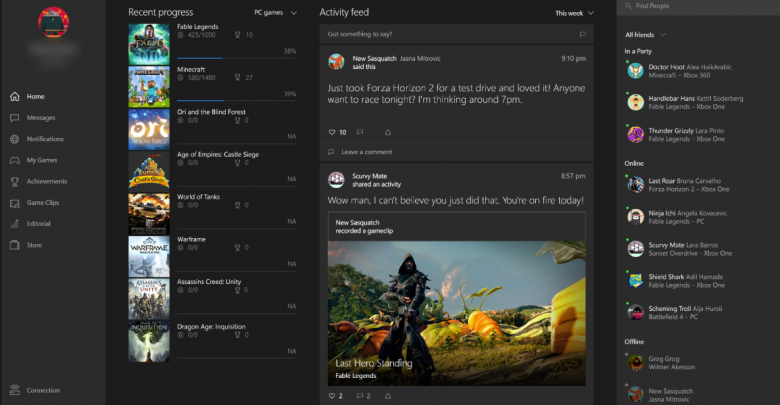This screenshot has width=780, height=405.
Task: Open Handlebar Hans avatar in friends list
Action: click(x=635, y=102)
